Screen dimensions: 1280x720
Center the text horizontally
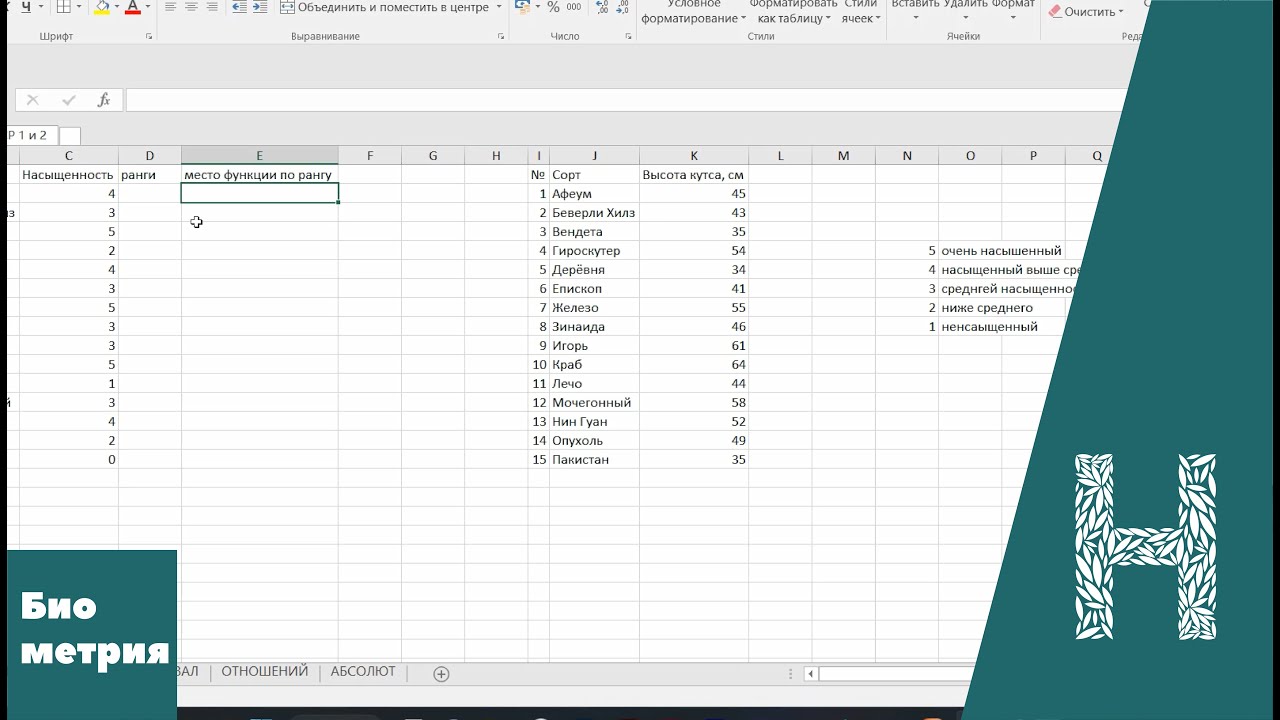point(191,7)
